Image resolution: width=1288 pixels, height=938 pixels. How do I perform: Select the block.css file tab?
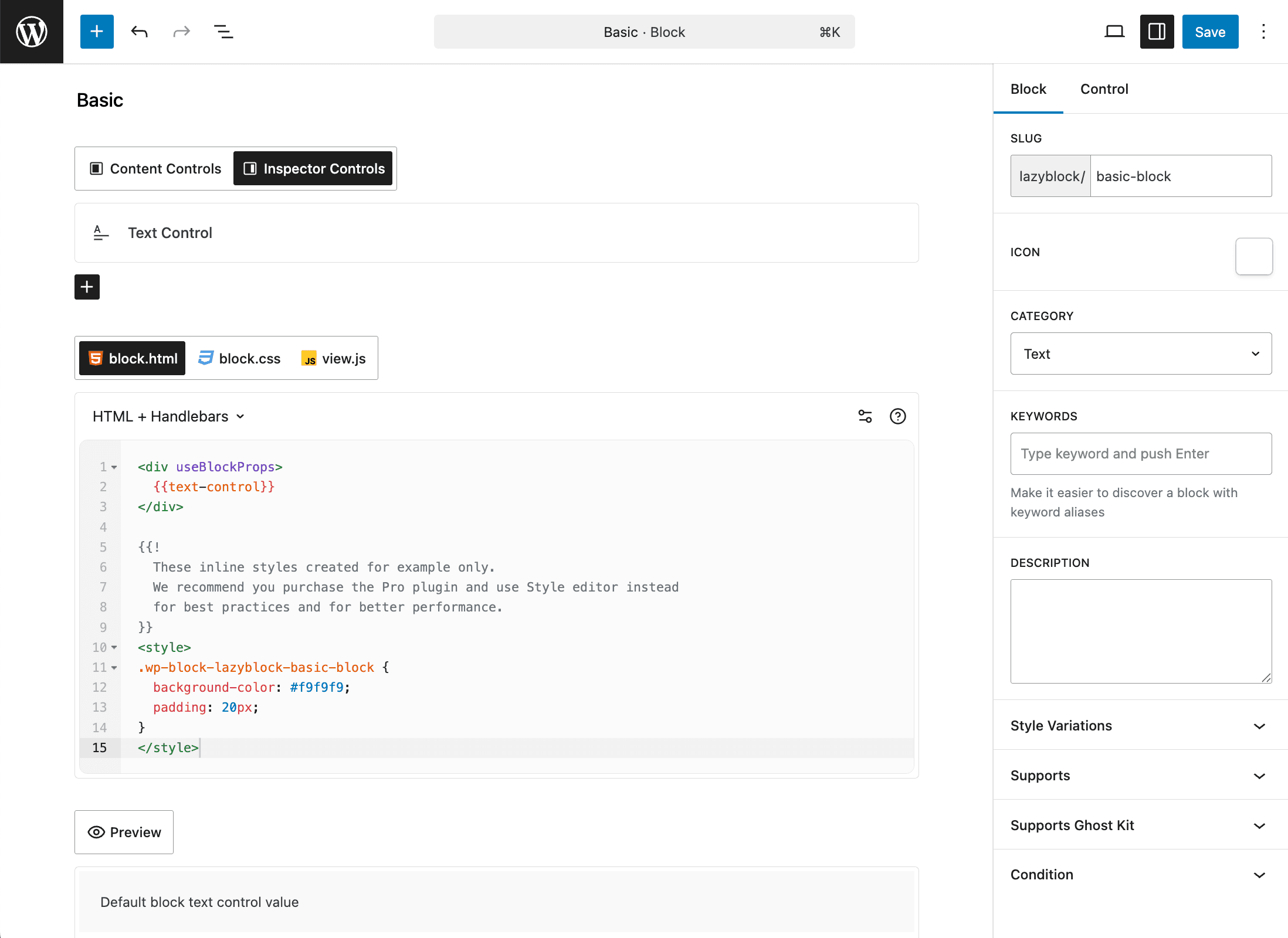(240, 358)
